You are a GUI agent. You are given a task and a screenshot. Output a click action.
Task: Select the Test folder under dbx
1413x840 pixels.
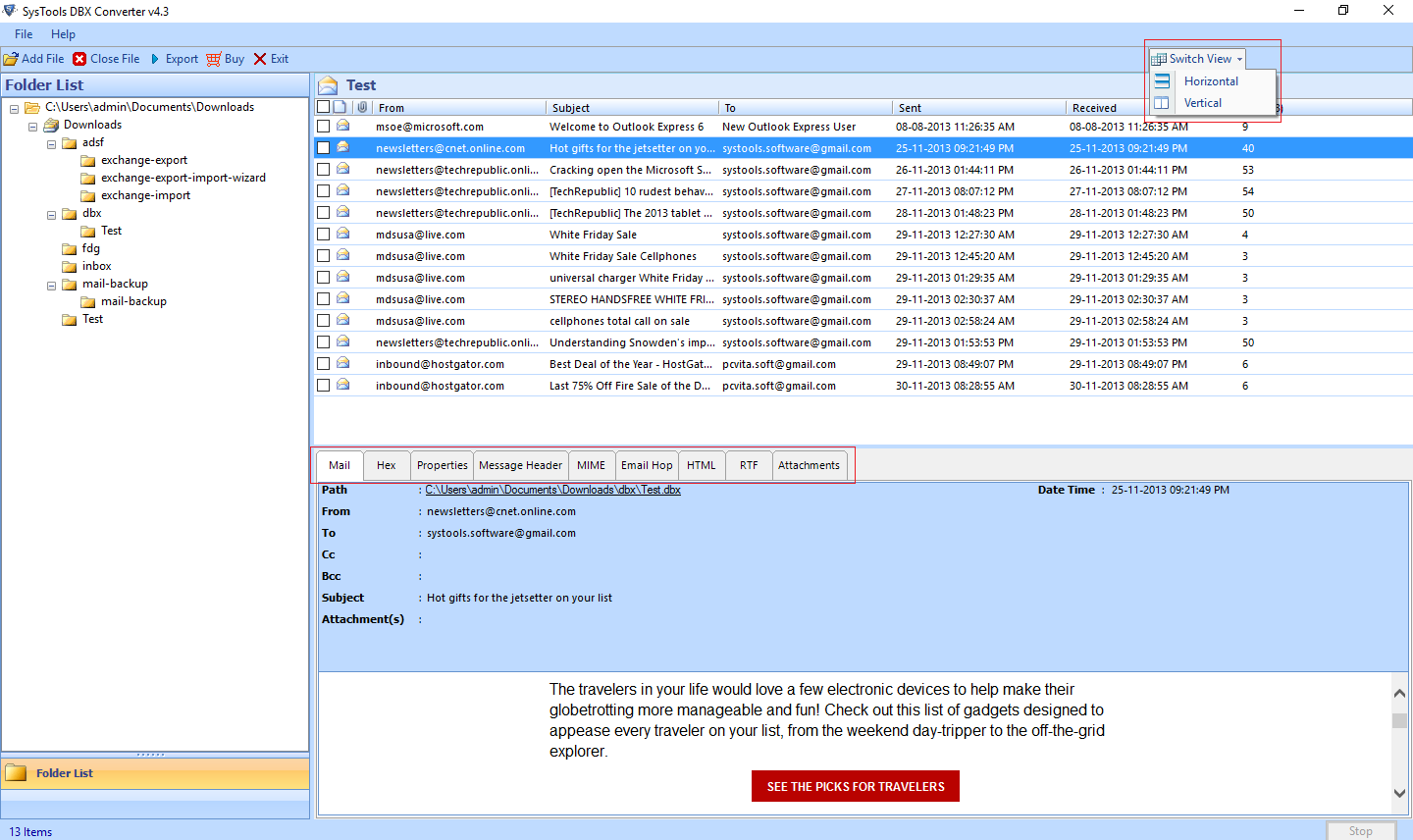(111, 232)
